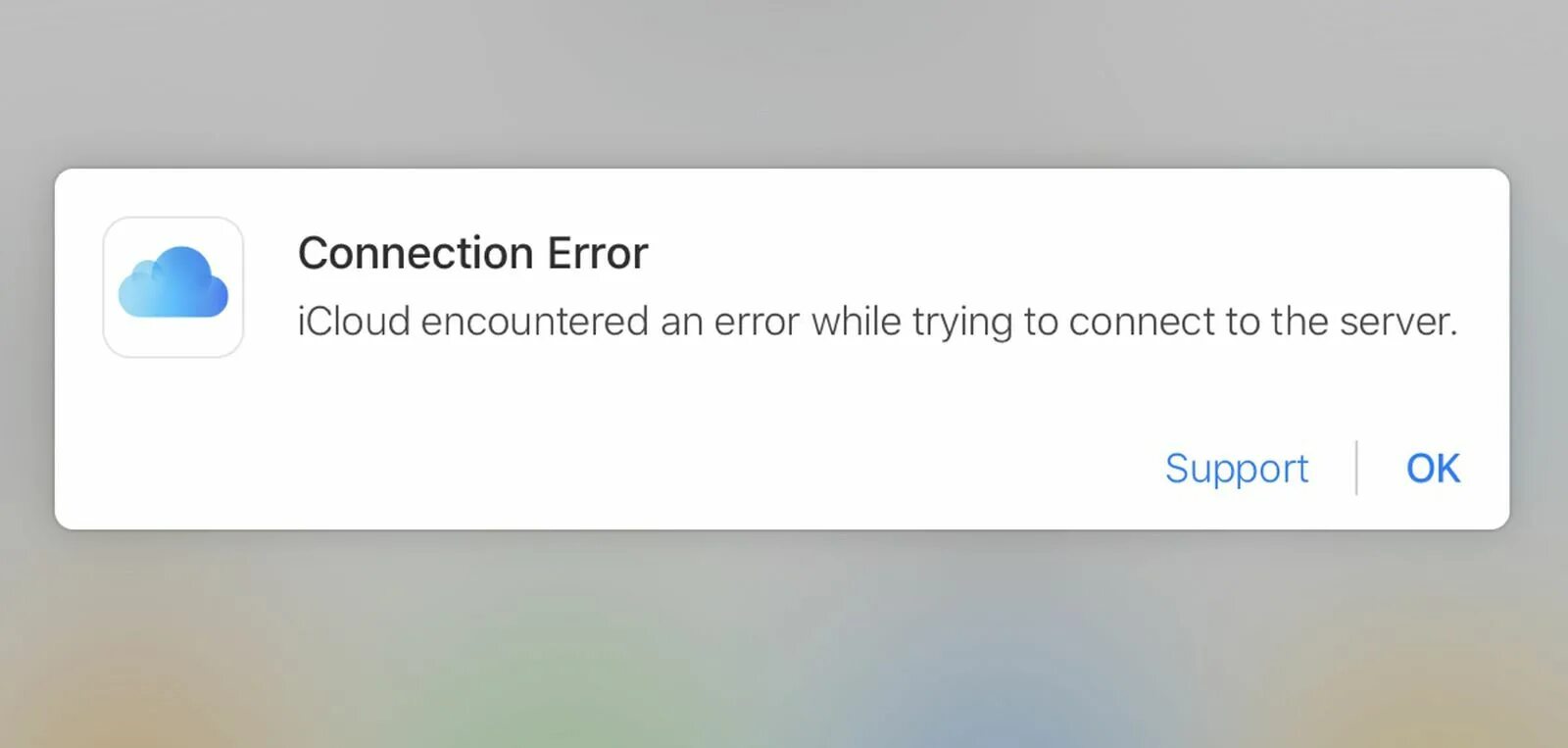Click white area beneath the cloud icon
Screen dimensions: 1568x748
pyautogui.click(x=173, y=441)
